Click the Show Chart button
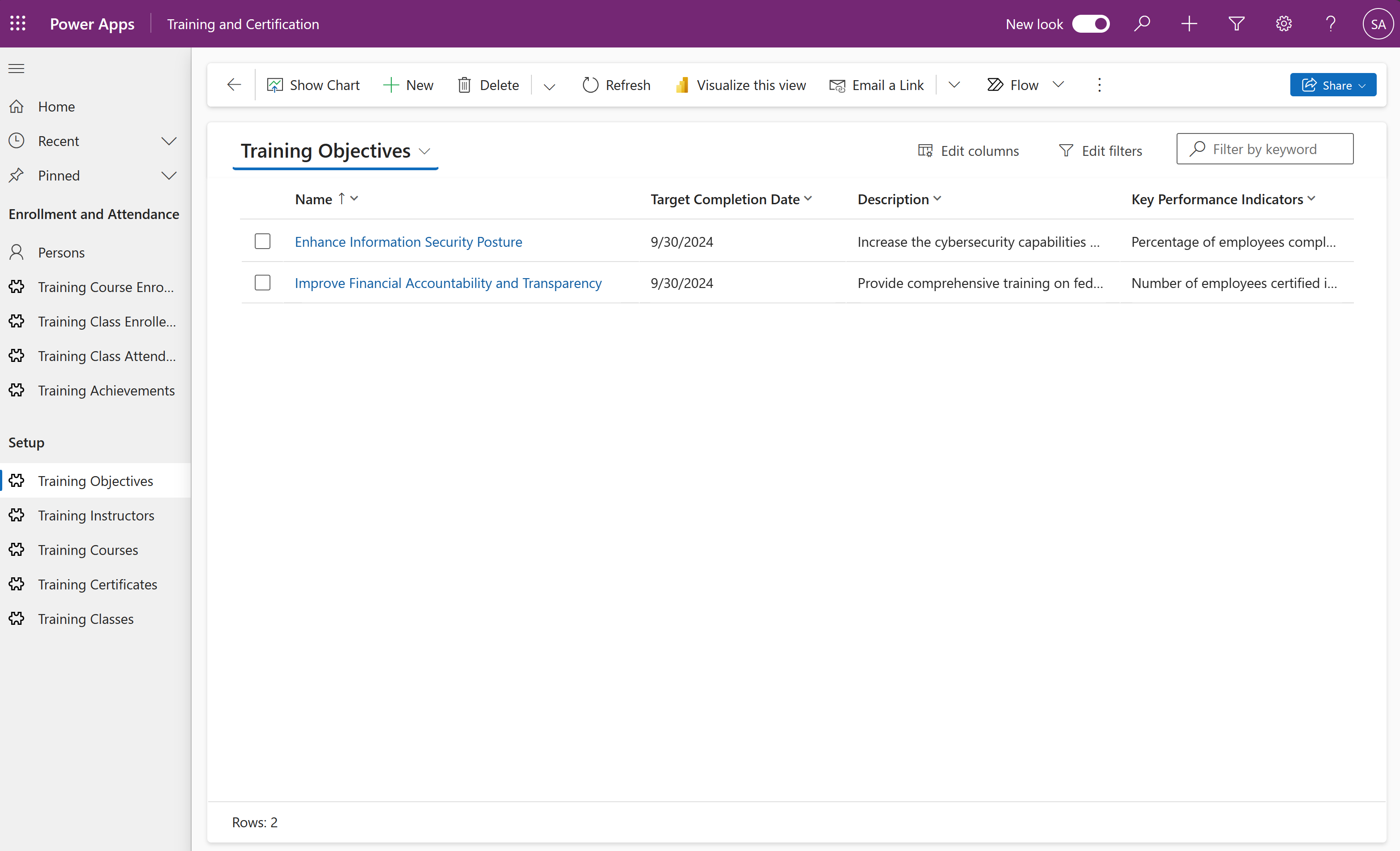This screenshot has height=851, width=1400. pyautogui.click(x=313, y=85)
